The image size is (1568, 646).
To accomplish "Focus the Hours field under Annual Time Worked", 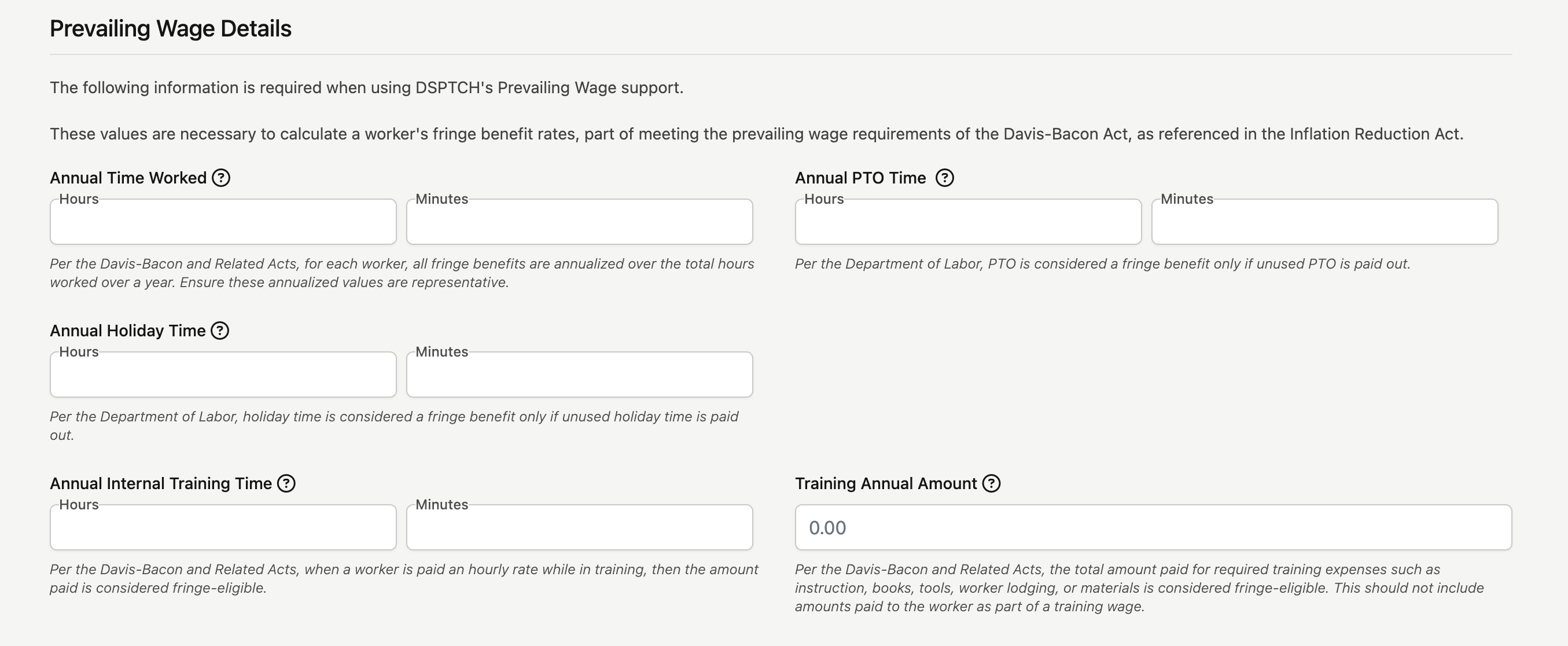I will click(223, 222).
